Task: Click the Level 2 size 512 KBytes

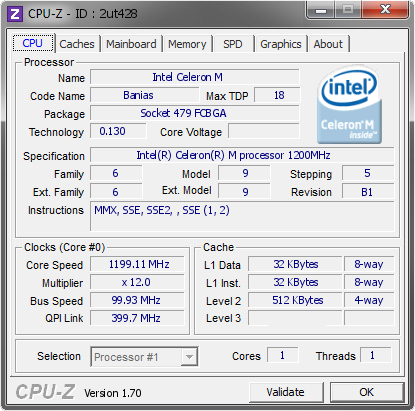Action: (x=295, y=300)
